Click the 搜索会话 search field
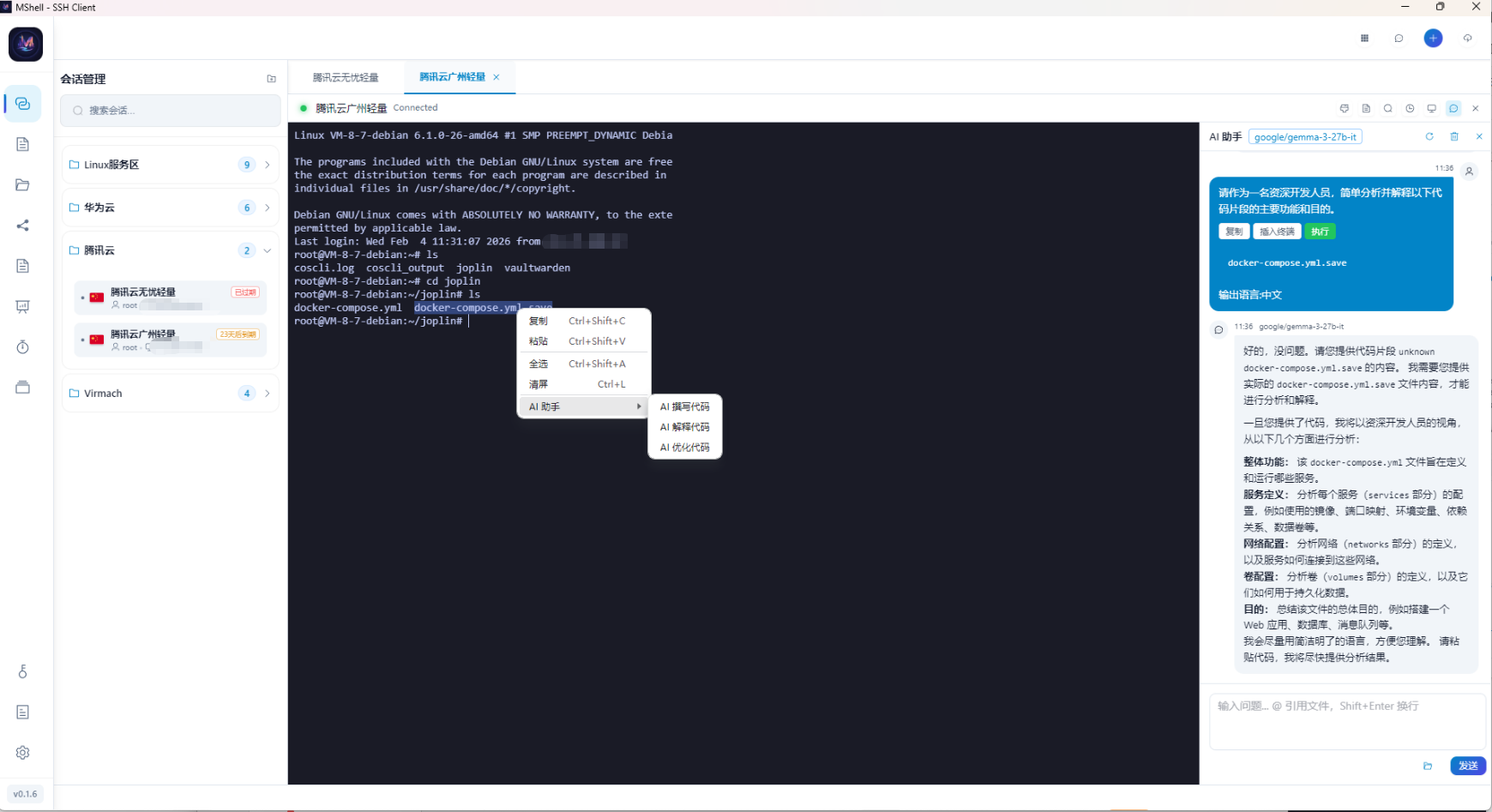Screen dimensions: 1492x812 click(x=171, y=111)
